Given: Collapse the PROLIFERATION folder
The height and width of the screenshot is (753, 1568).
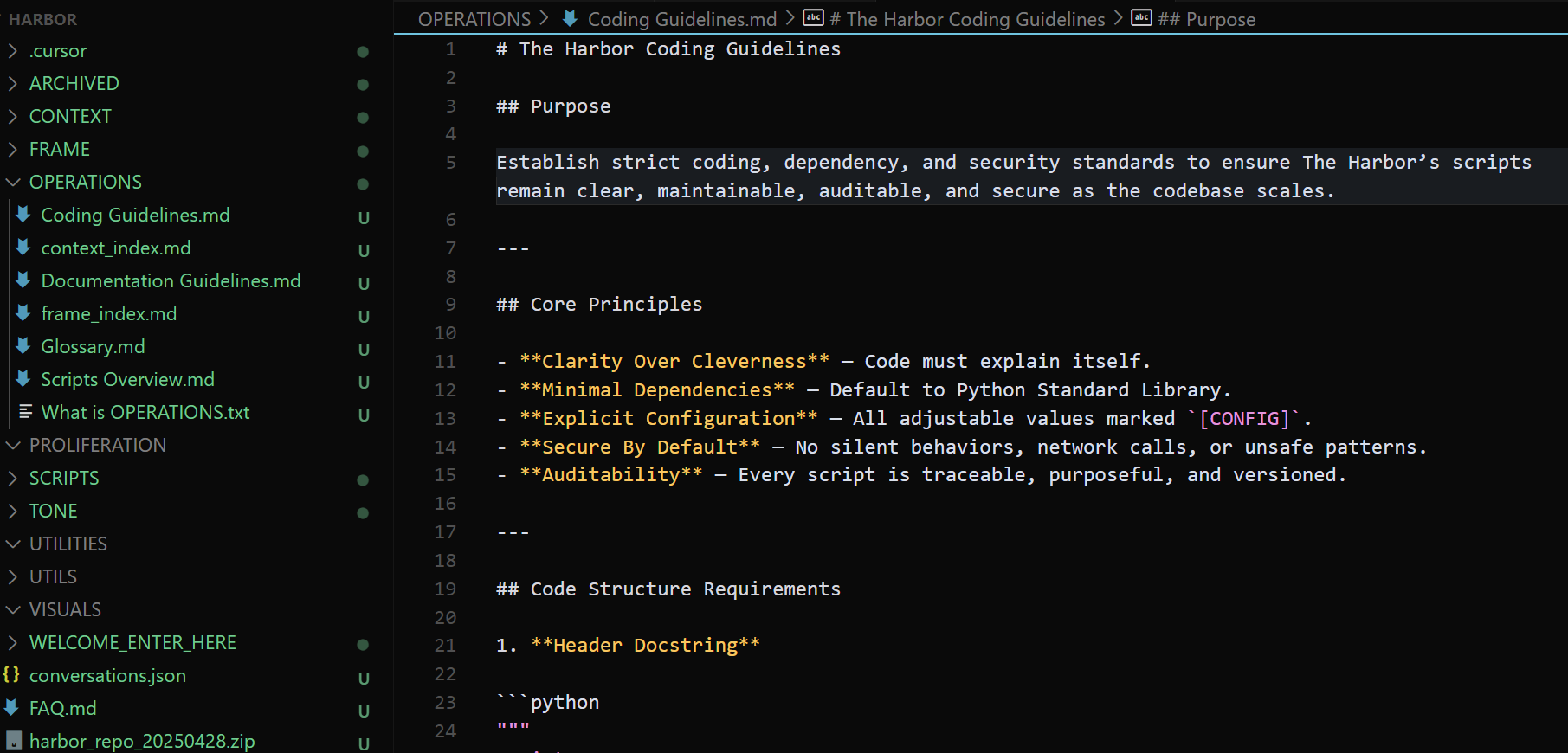Looking at the screenshot, I should 13,446.
